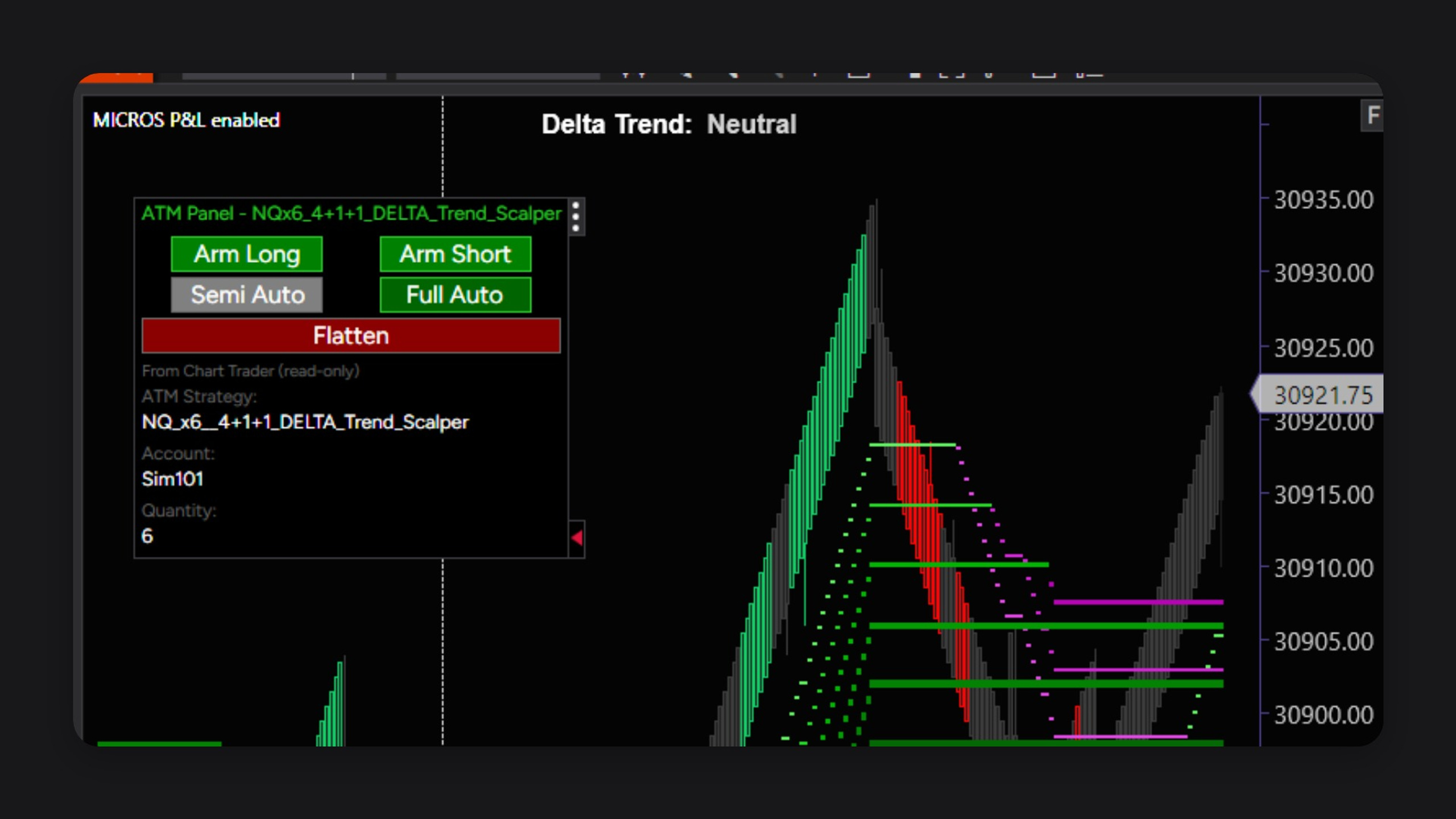1456x819 pixels.
Task: Click the 30905.00 price axis label
Action: [1323, 642]
